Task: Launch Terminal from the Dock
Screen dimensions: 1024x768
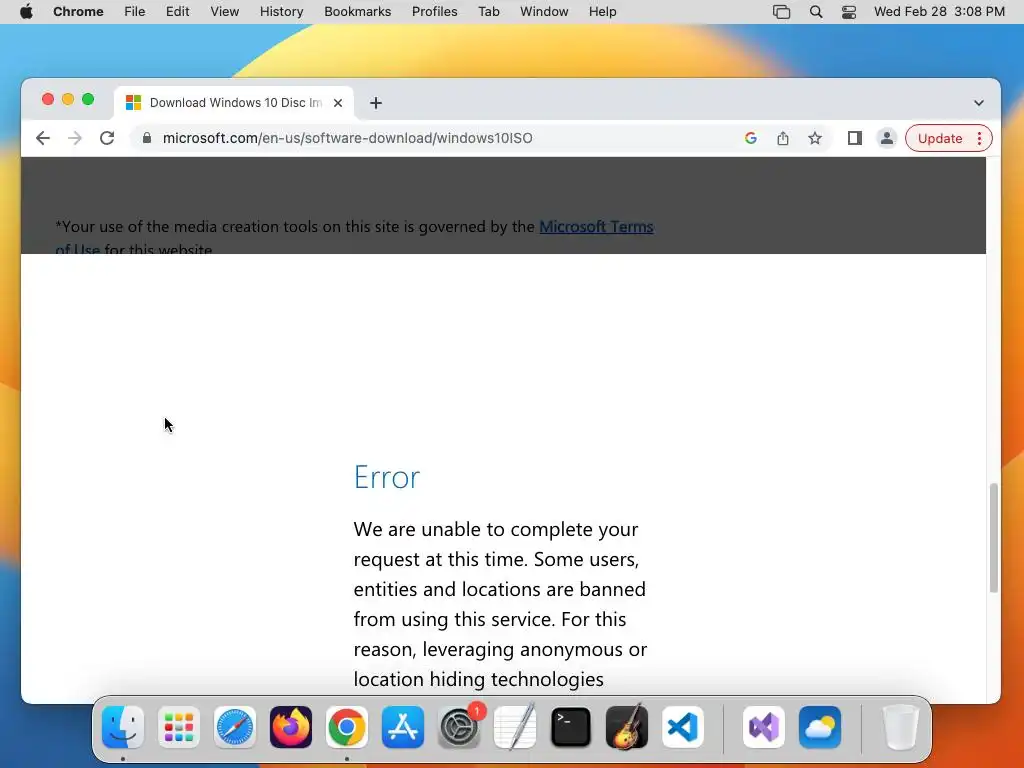Action: 571,727
